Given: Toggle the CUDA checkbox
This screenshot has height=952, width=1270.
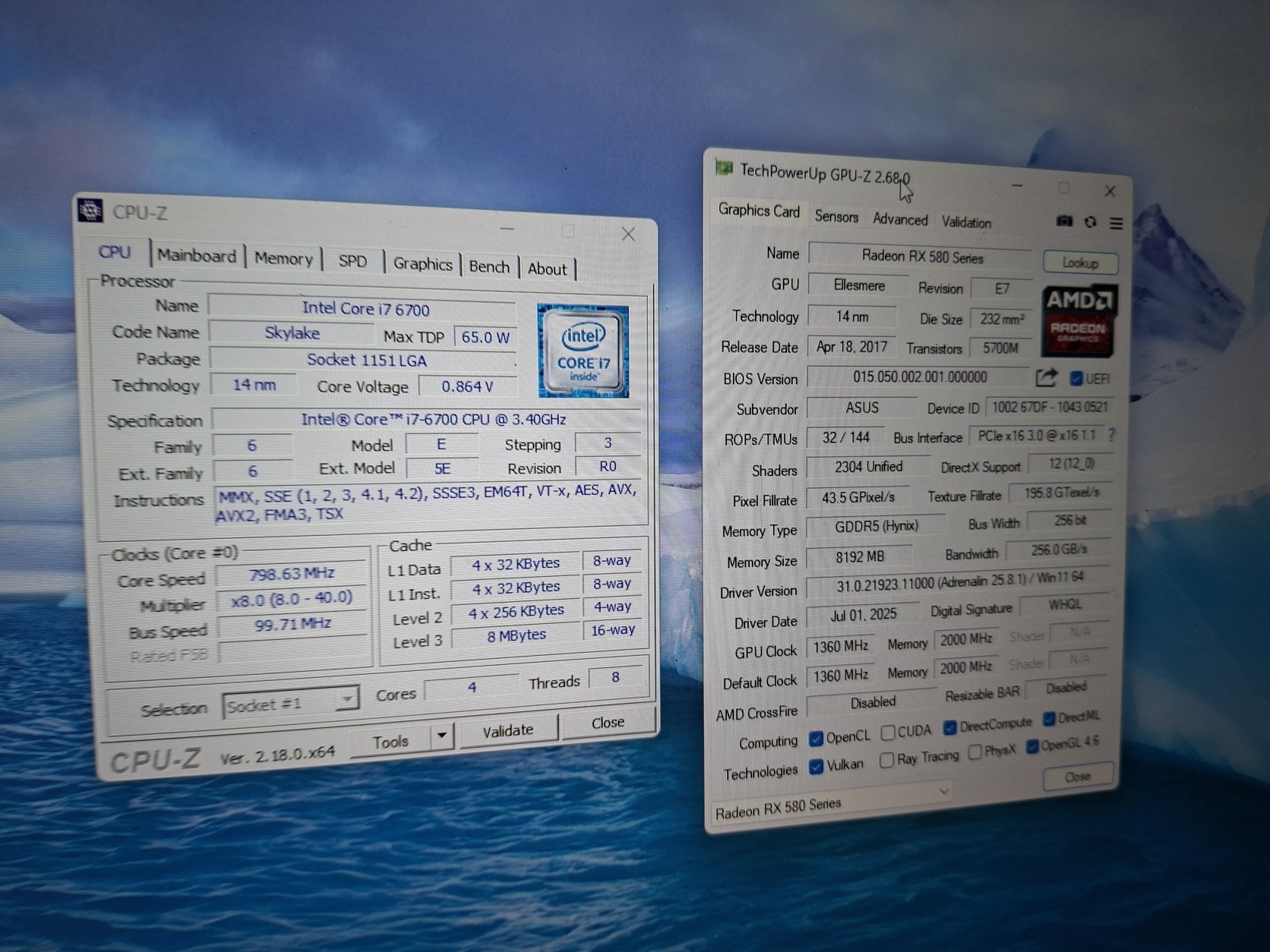Looking at the screenshot, I should click(x=887, y=733).
